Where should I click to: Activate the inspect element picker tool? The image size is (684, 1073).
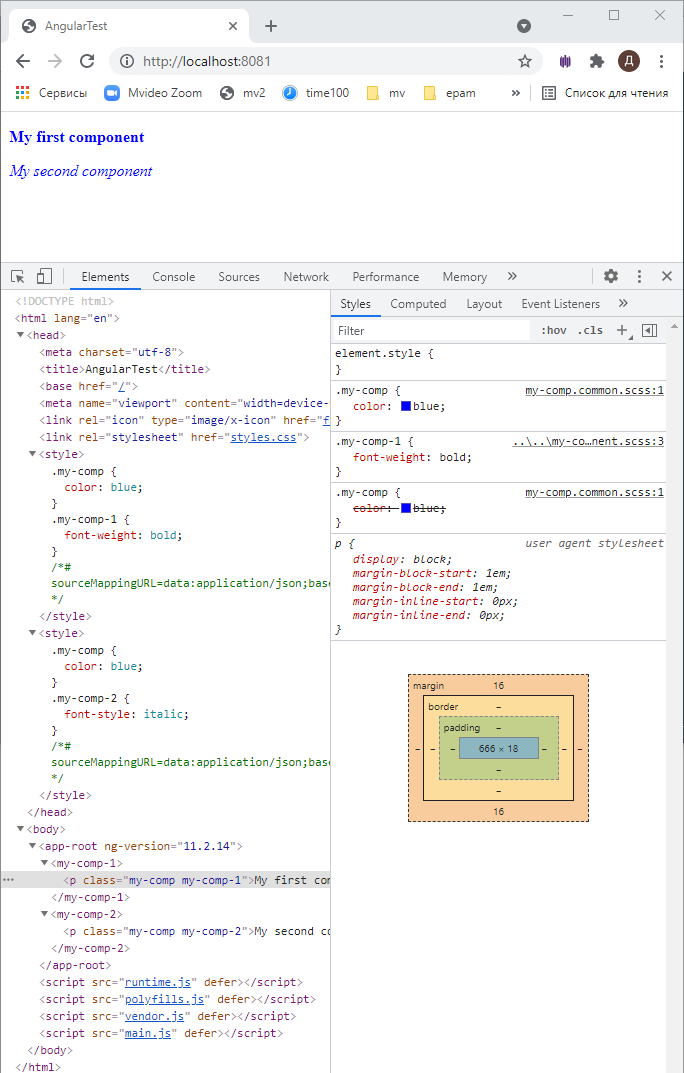17,277
